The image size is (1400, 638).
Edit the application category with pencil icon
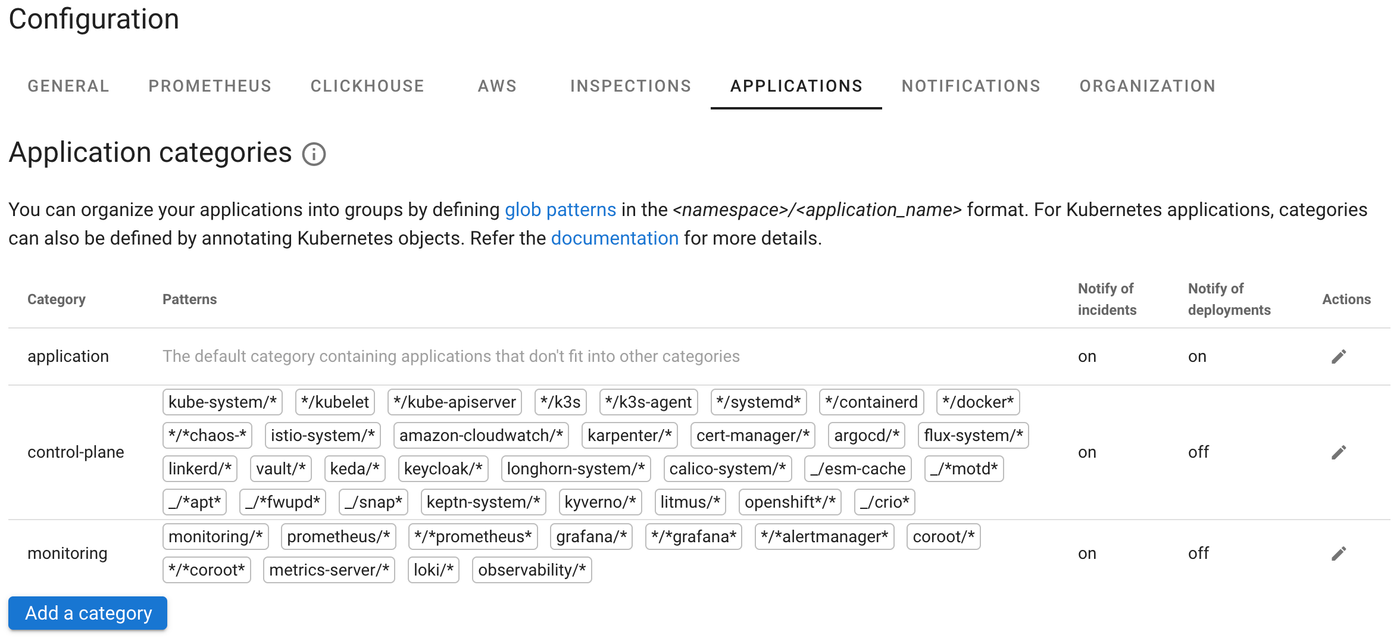pos(1339,357)
